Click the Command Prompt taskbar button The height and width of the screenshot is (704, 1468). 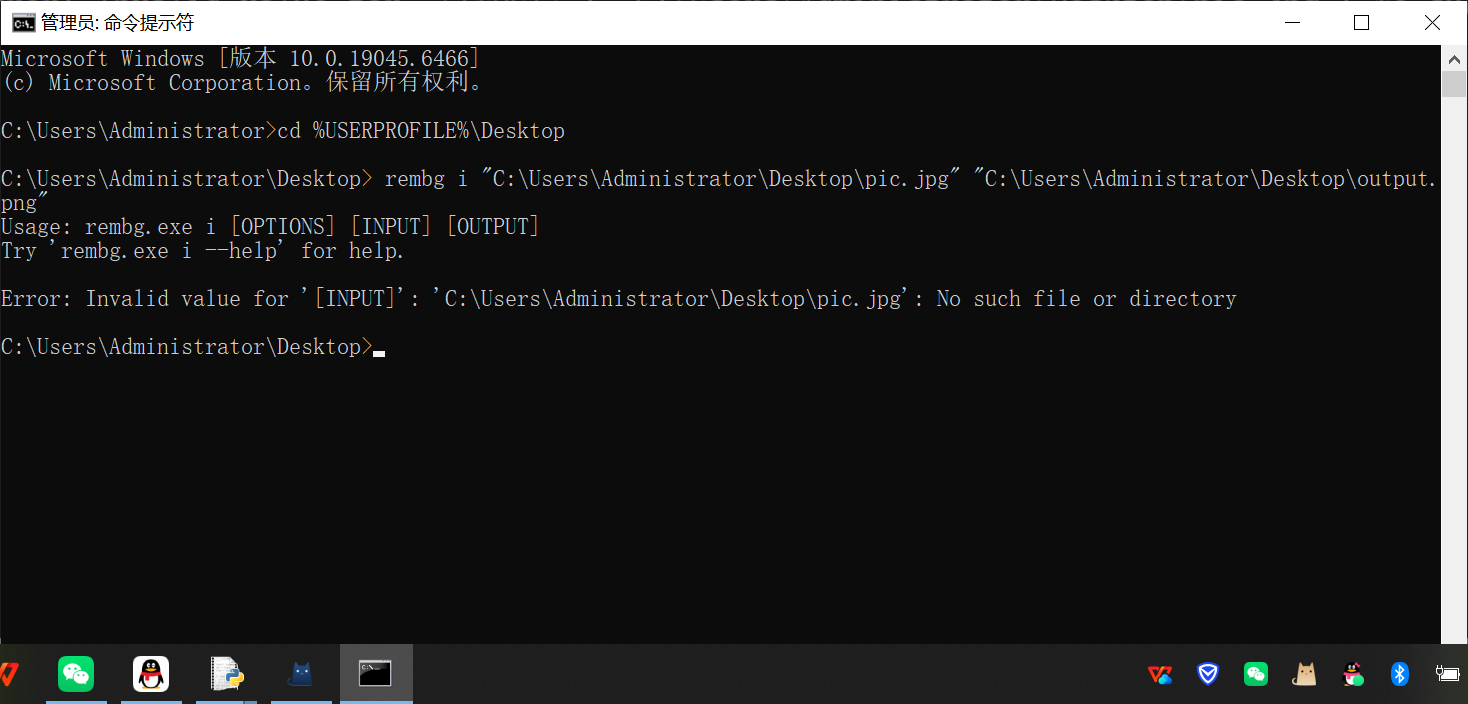pos(376,674)
